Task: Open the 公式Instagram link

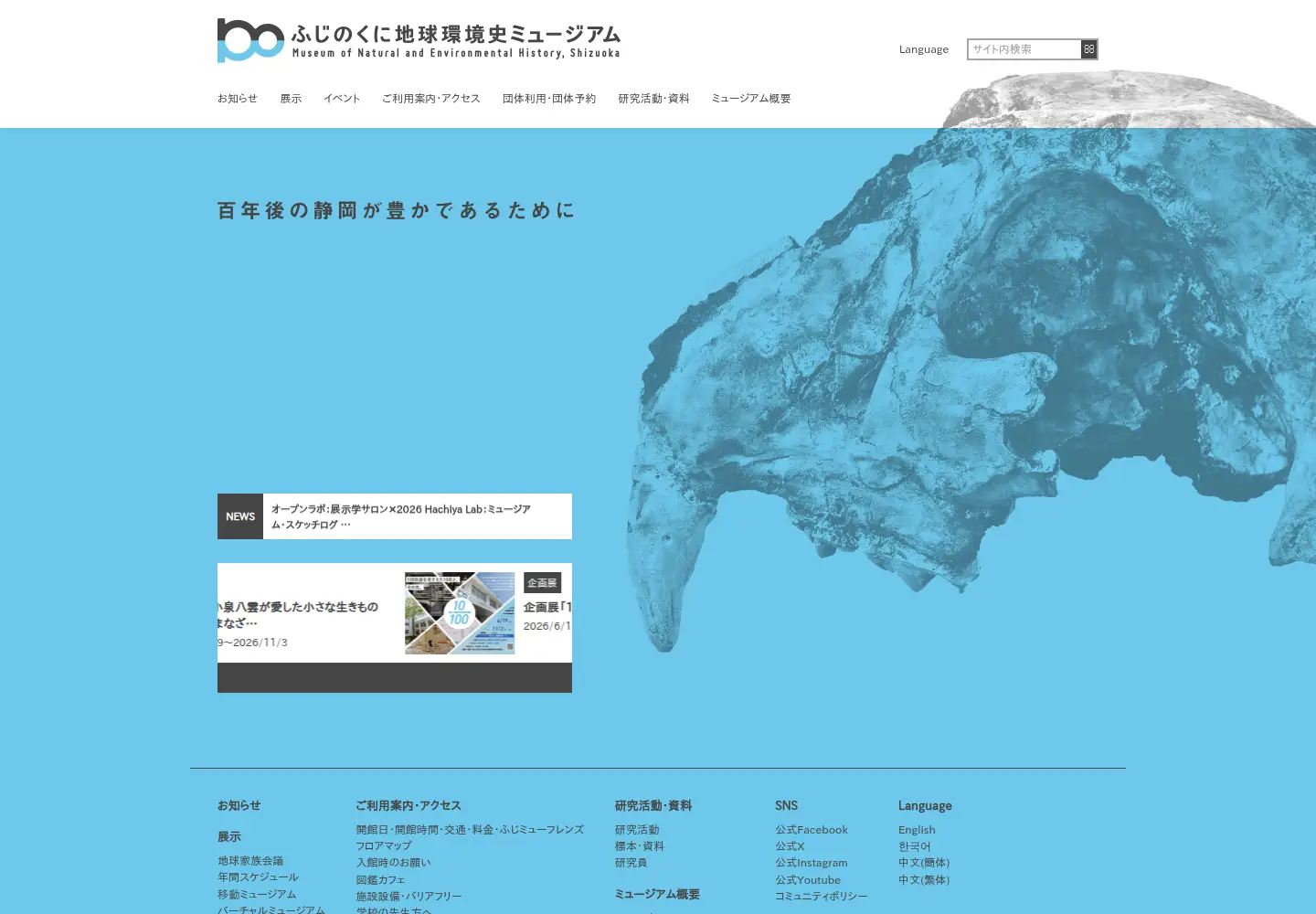Action: click(x=812, y=862)
